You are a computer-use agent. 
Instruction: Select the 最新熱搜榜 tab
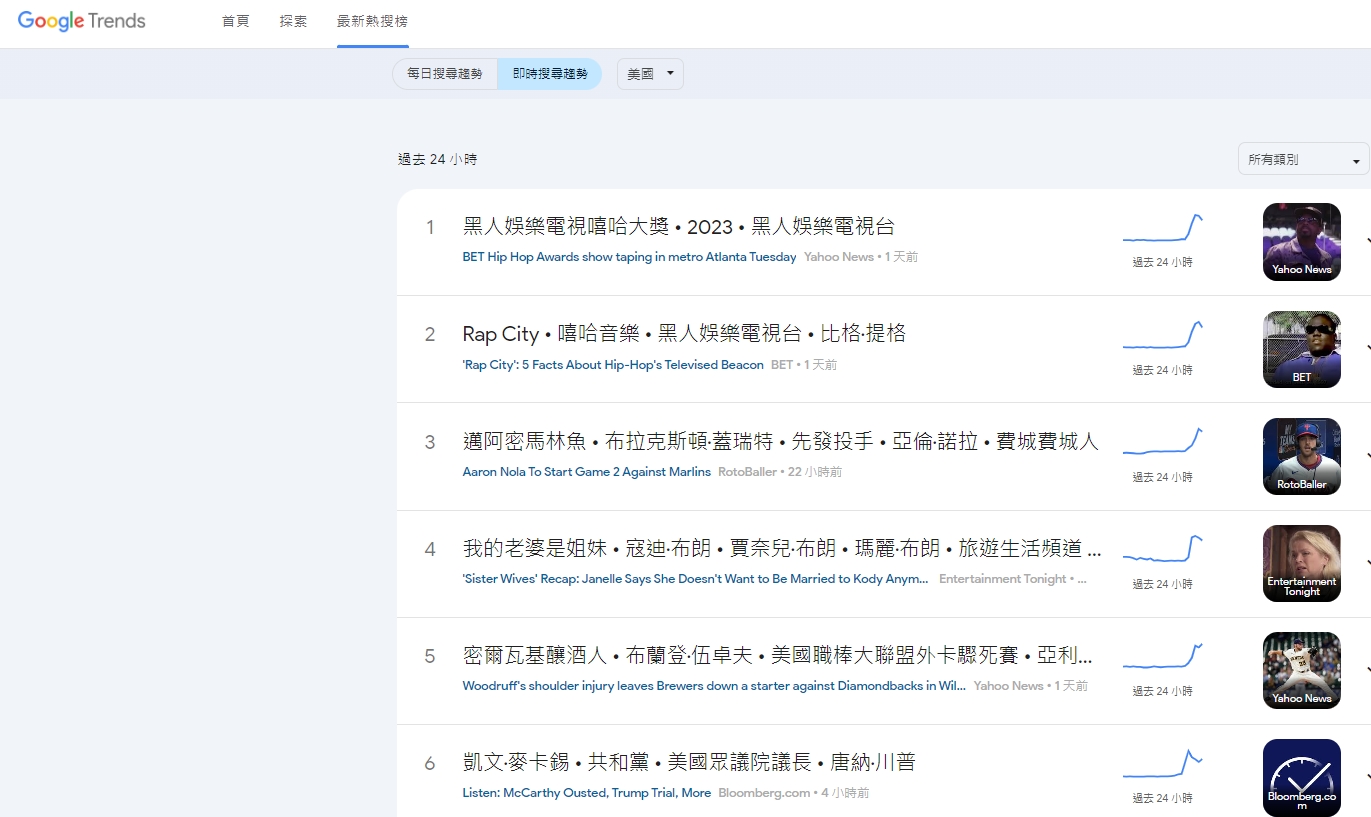373,22
